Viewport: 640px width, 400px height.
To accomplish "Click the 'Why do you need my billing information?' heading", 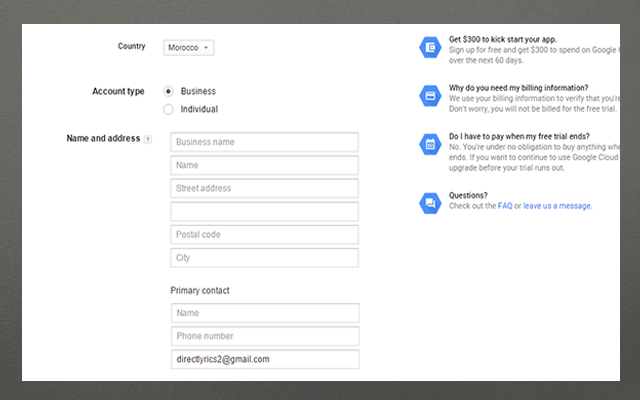I will click(518, 88).
